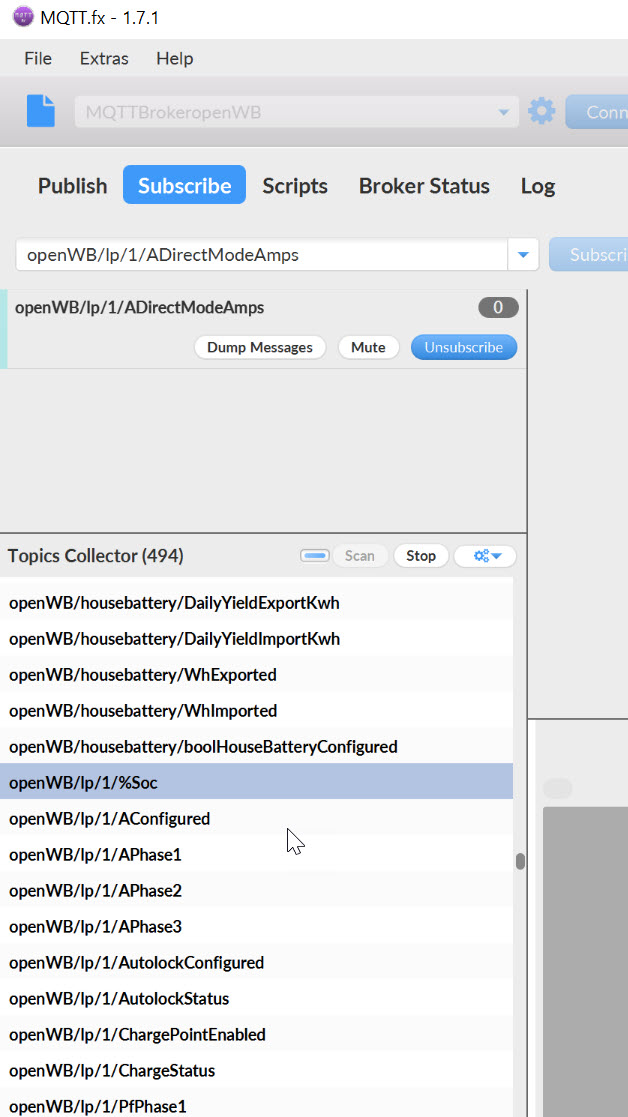Expand the subscribe topic dropdown arrow
628x1117 pixels.
[x=523, y=255]
